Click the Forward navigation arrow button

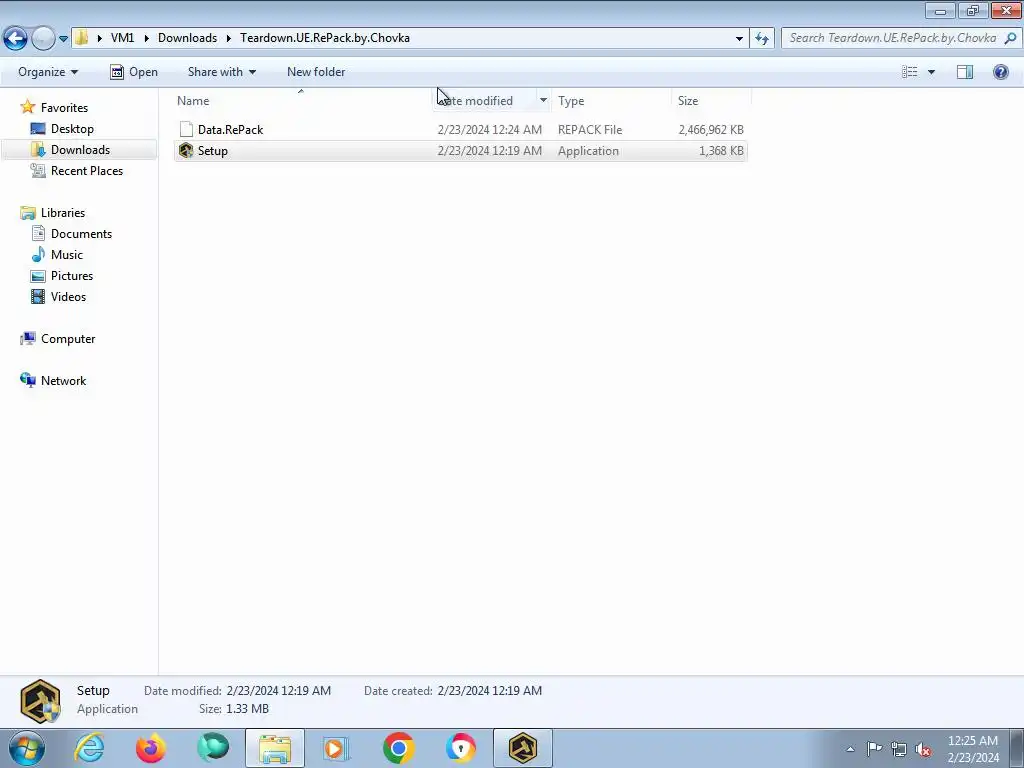coord(43,39)
